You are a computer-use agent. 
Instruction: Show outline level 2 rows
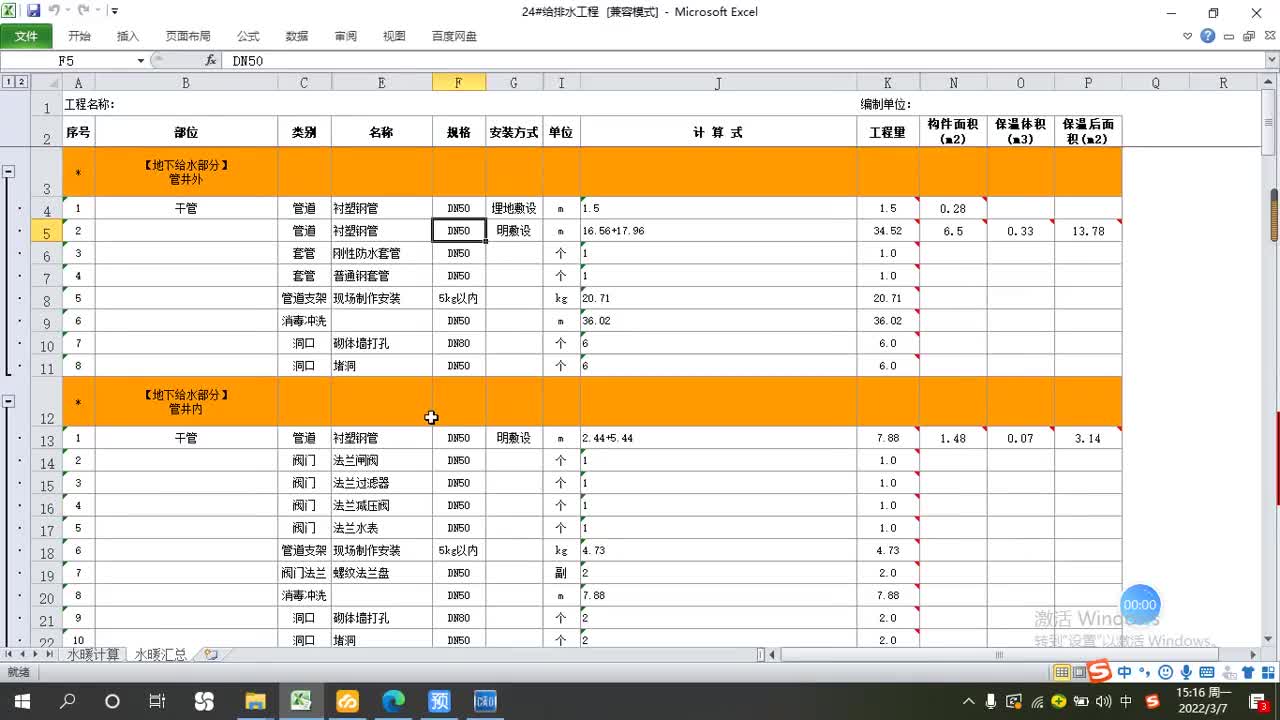point(21,82)
